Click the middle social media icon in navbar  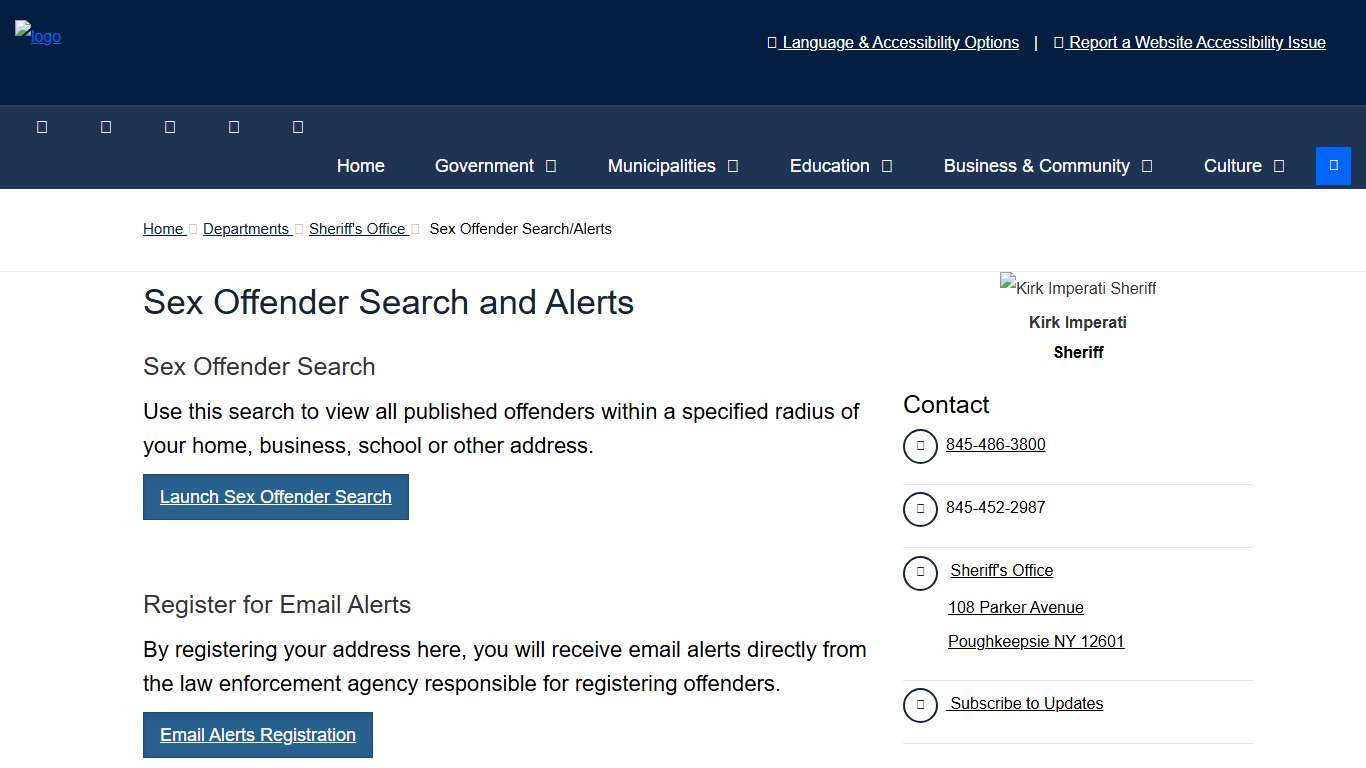170,126
